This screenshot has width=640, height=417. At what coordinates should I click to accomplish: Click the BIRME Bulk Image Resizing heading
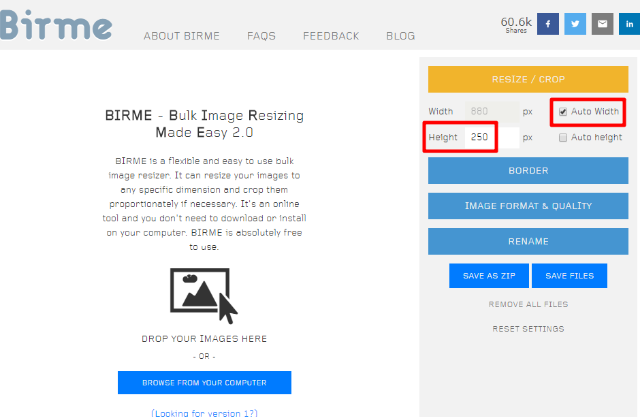(204, 124)
